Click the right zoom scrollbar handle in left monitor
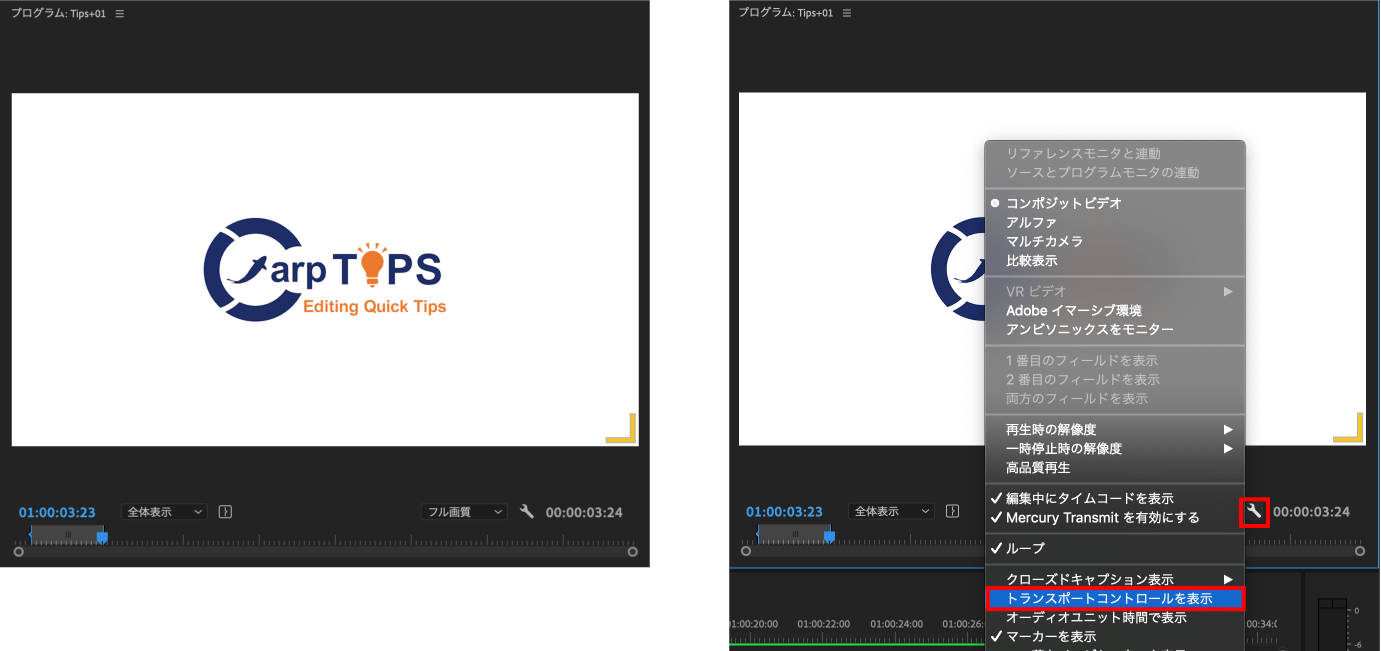Viewport: 1381px width, 651px height. pos(632,551)
